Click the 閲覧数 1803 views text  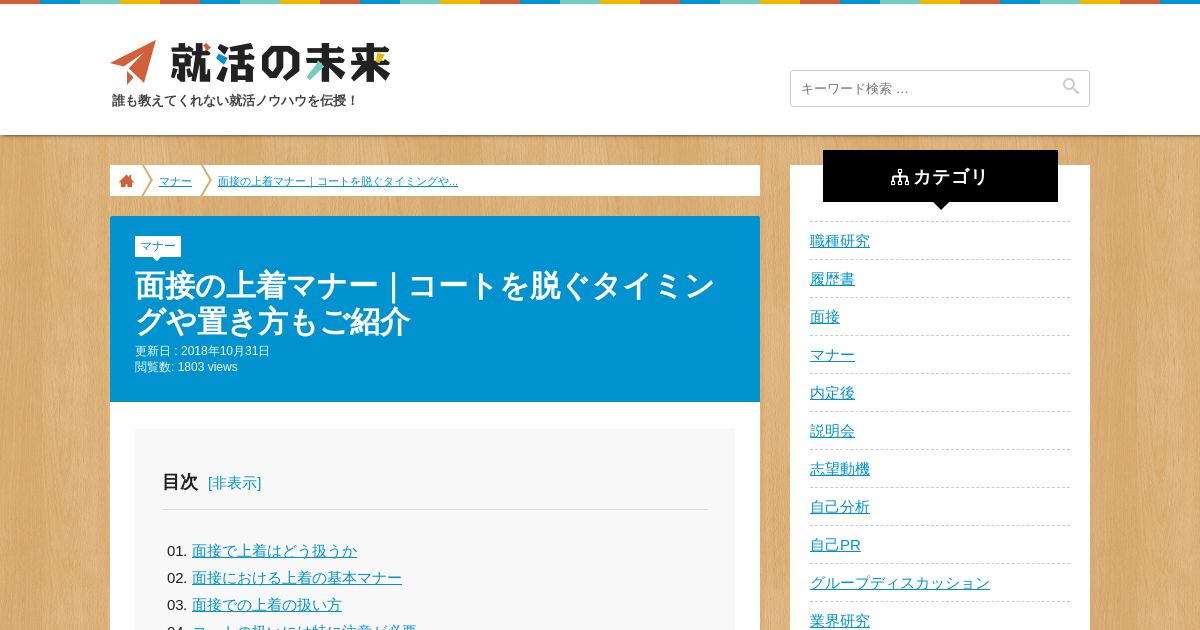click(x=186, y=367)
